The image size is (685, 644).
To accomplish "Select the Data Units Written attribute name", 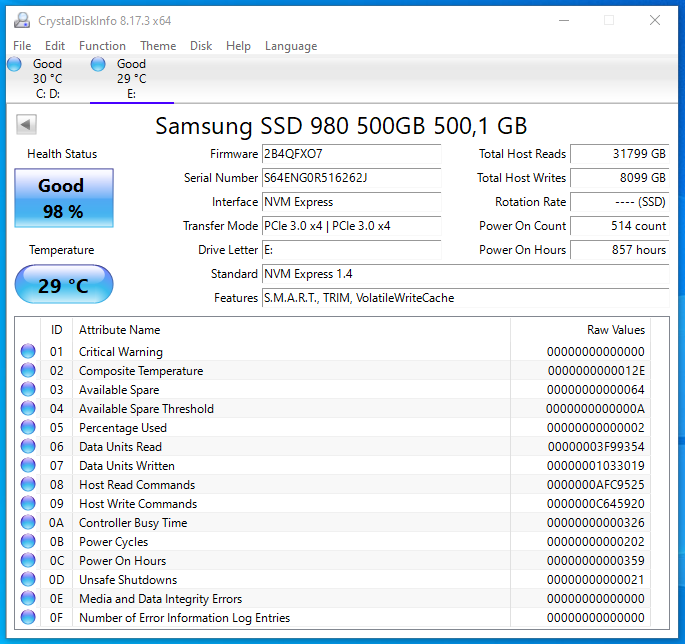I will coord(127,466).
